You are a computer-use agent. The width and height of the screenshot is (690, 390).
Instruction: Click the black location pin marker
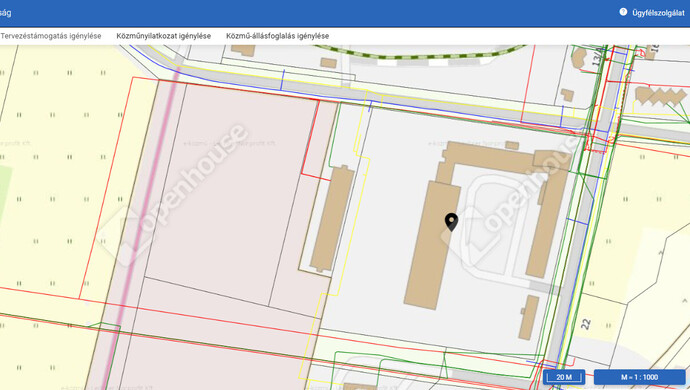click(x=451, y=222)
